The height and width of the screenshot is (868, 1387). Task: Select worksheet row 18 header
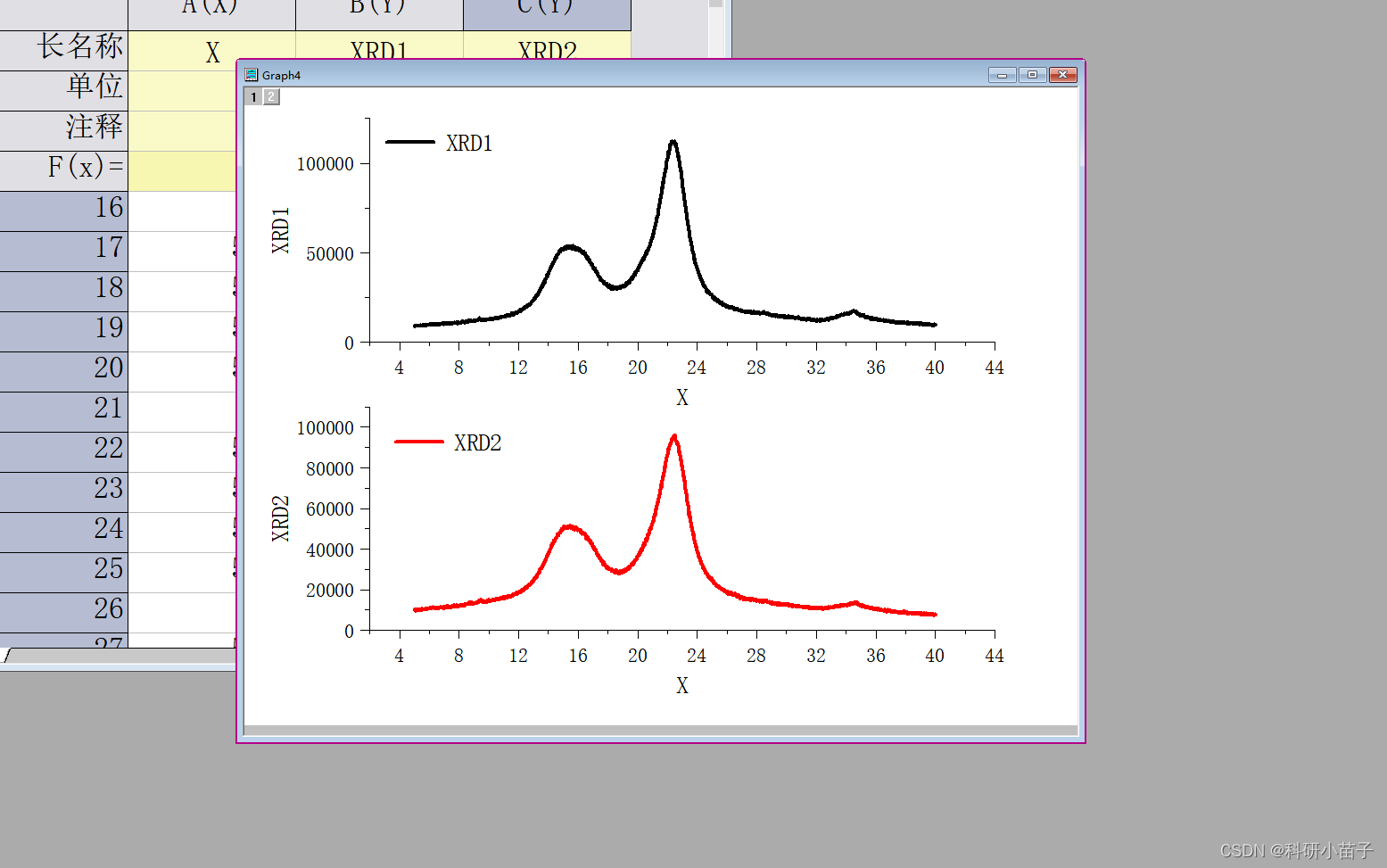64,292
